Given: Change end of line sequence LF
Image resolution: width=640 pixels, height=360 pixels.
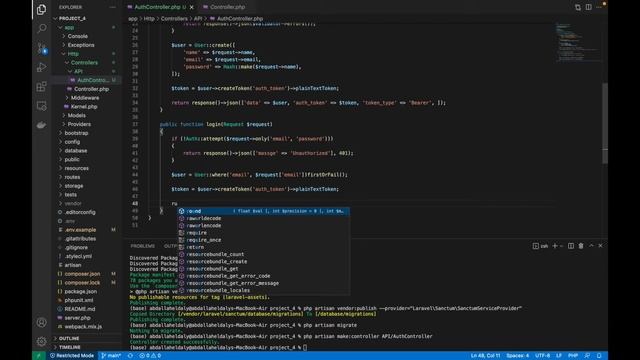Looking at the screenshot, I should tap(559, 356).
